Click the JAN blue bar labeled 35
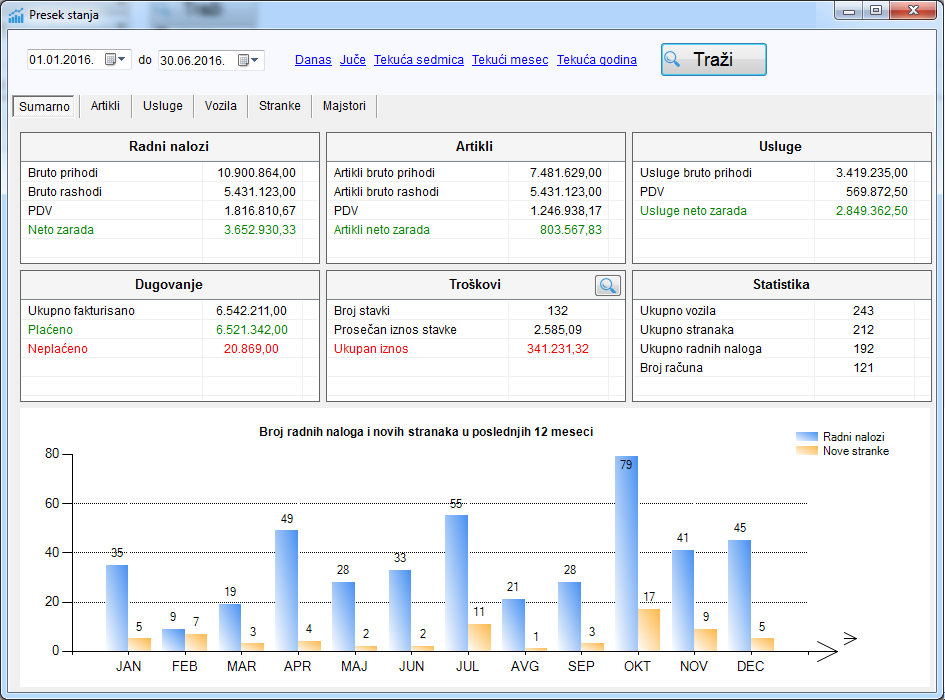Viewport: 945px width, 700px height. [x=117, y=608]
